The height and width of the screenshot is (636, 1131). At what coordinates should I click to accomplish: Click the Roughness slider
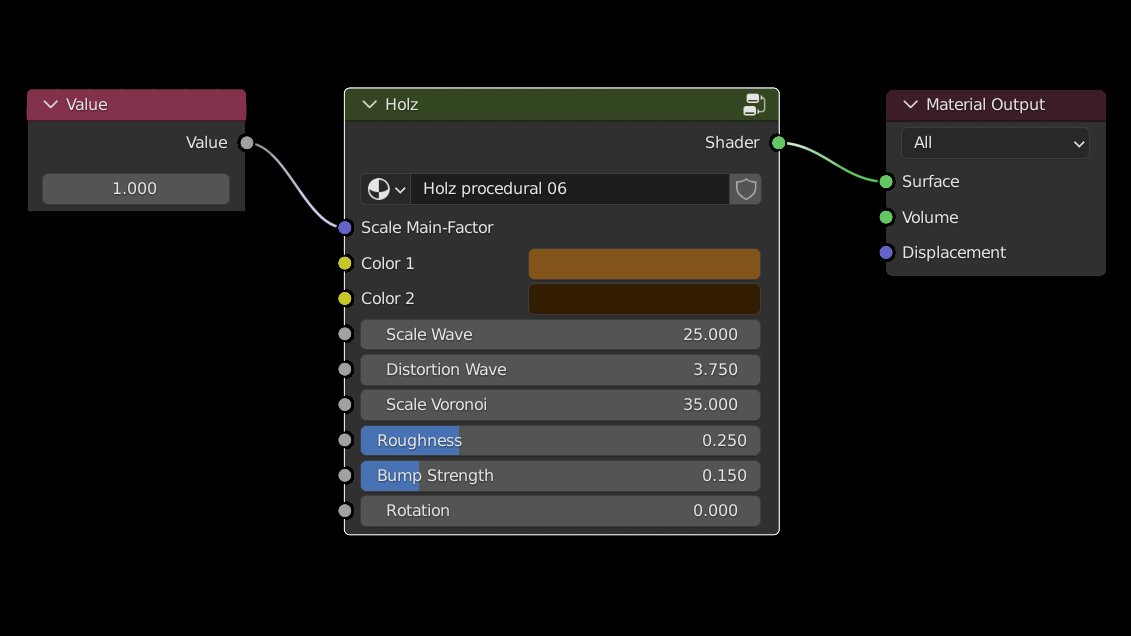click(560, 441)
